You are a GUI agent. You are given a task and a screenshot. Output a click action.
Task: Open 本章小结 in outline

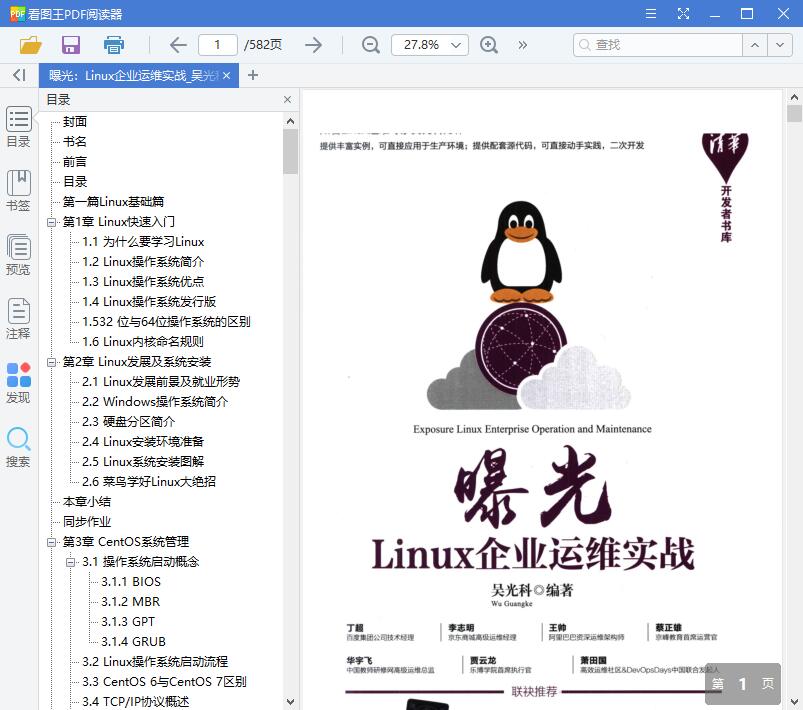[x=87, y=502]
